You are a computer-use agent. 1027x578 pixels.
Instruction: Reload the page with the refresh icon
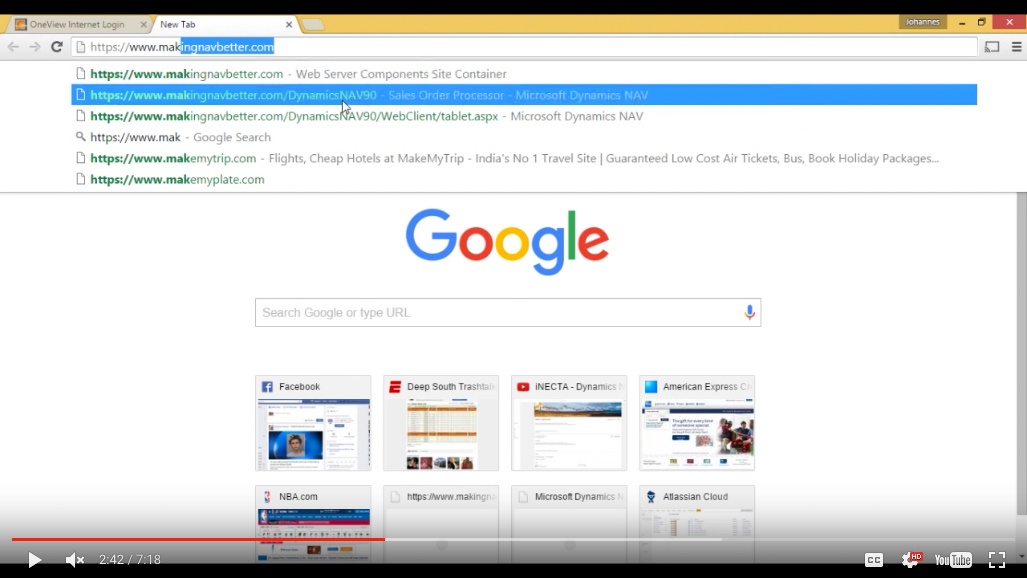tap(57, 47)
